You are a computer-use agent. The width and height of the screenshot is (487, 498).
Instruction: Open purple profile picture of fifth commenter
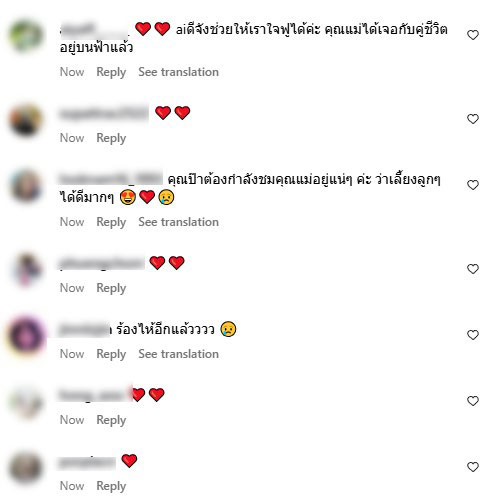[26, 335]
